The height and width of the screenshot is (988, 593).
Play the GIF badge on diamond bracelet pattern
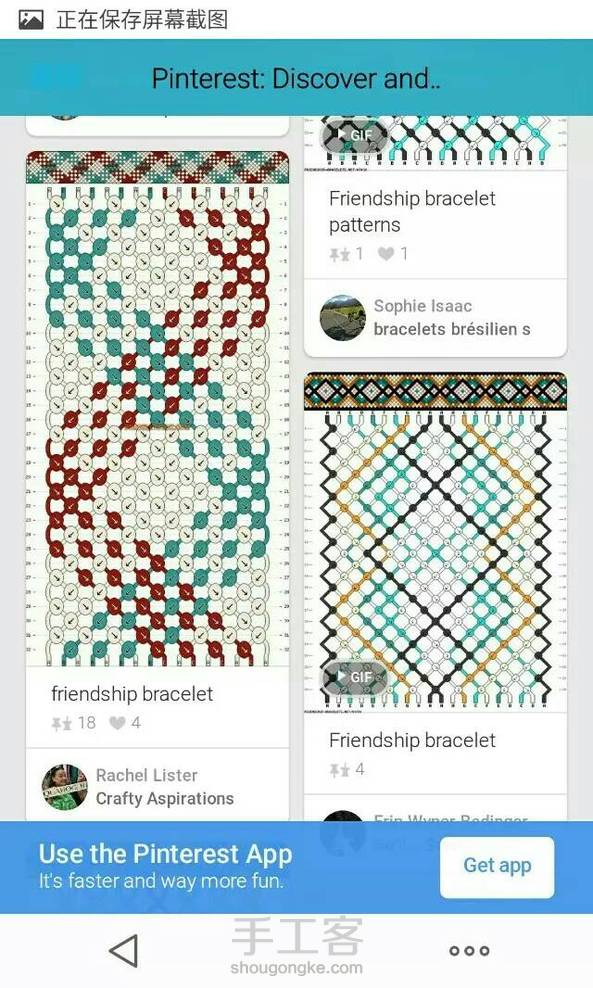[355, 677]
